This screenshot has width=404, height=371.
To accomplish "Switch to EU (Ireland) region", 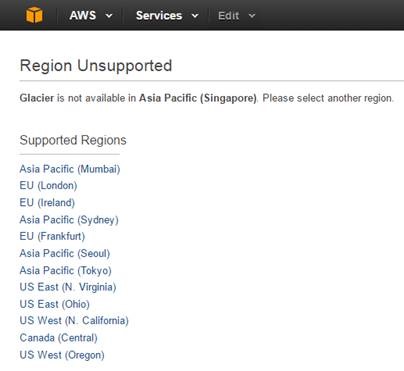I will tap(47, 203).
